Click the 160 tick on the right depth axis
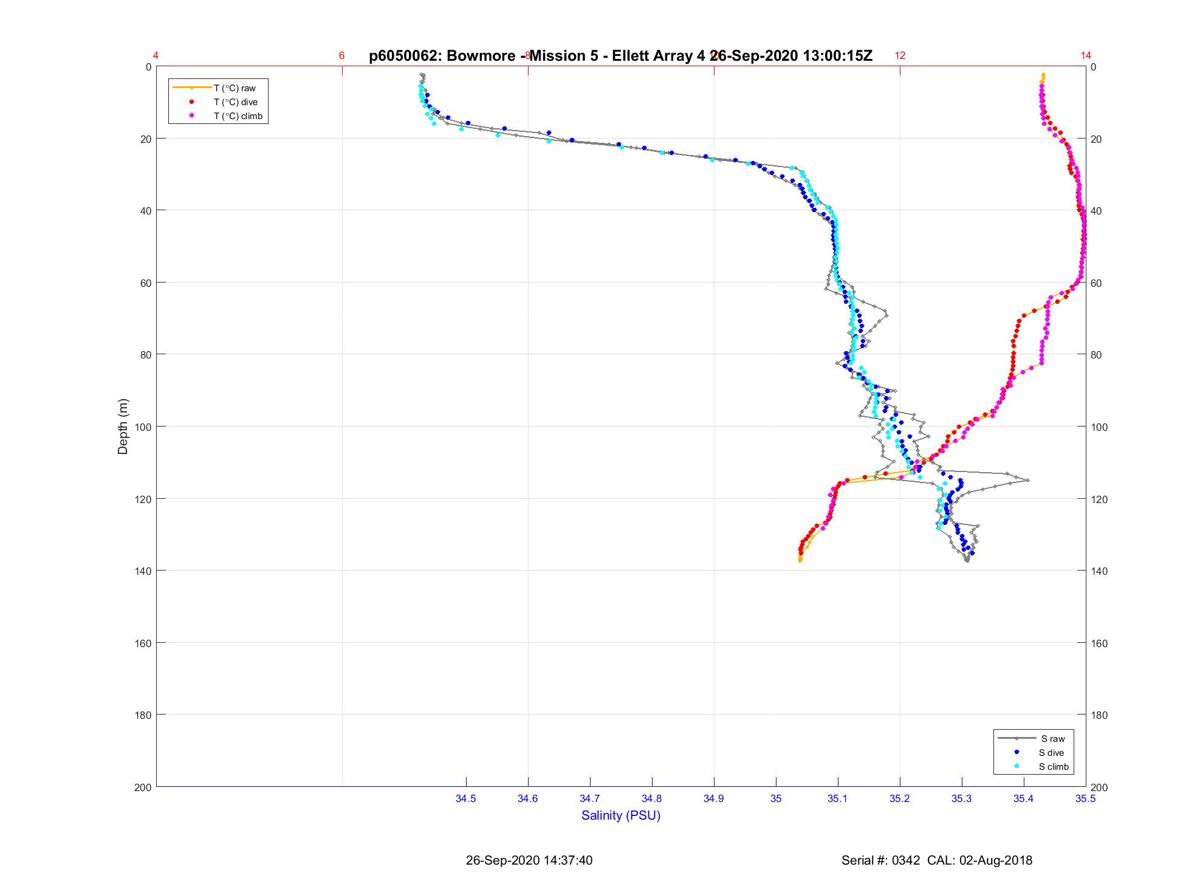Viewport: 1200px width, 885px height. (x=1100, y=643)
